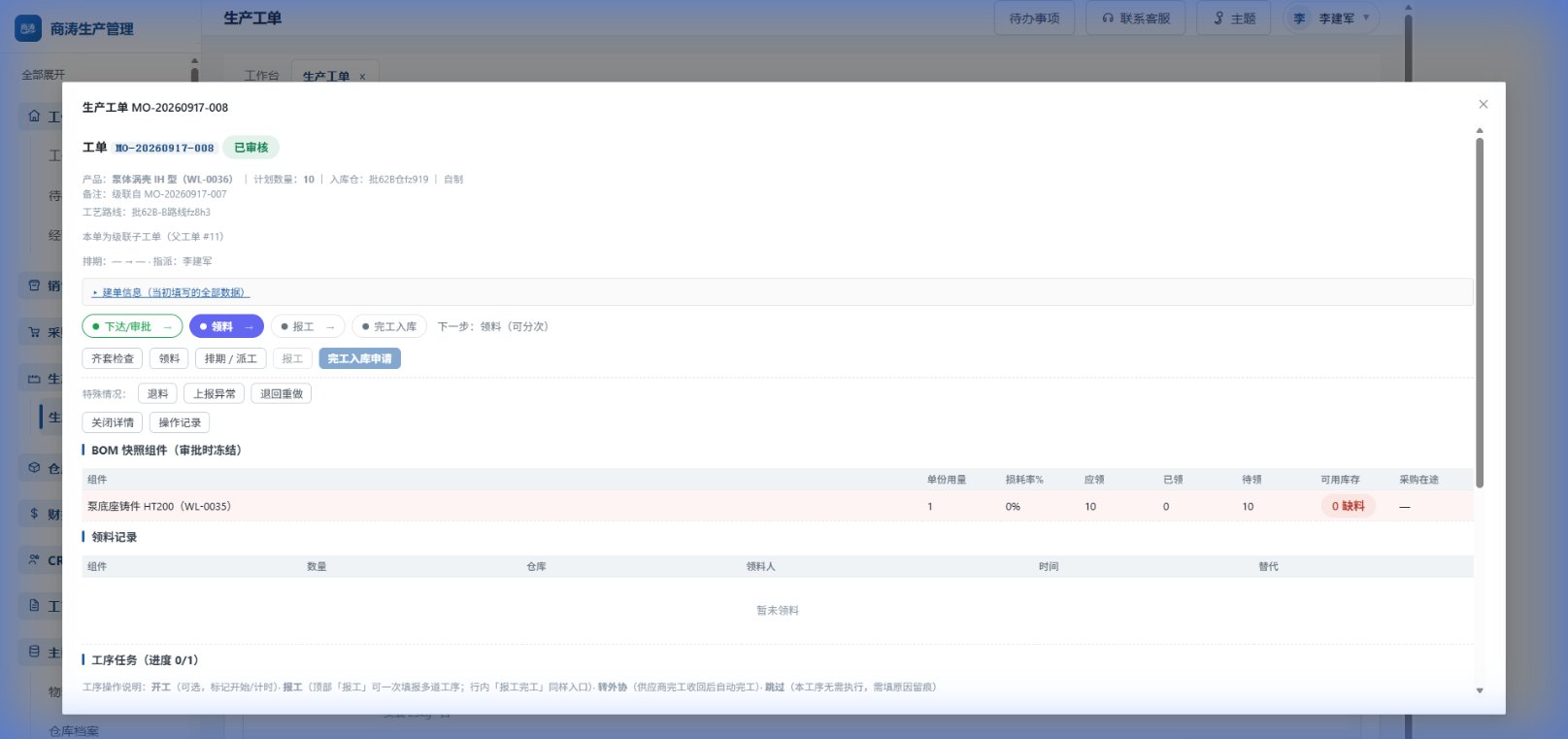Click the 待办事项 button
Image resolution: width=1568 pixels, height=739 pixels.
tap(1034, 18)
